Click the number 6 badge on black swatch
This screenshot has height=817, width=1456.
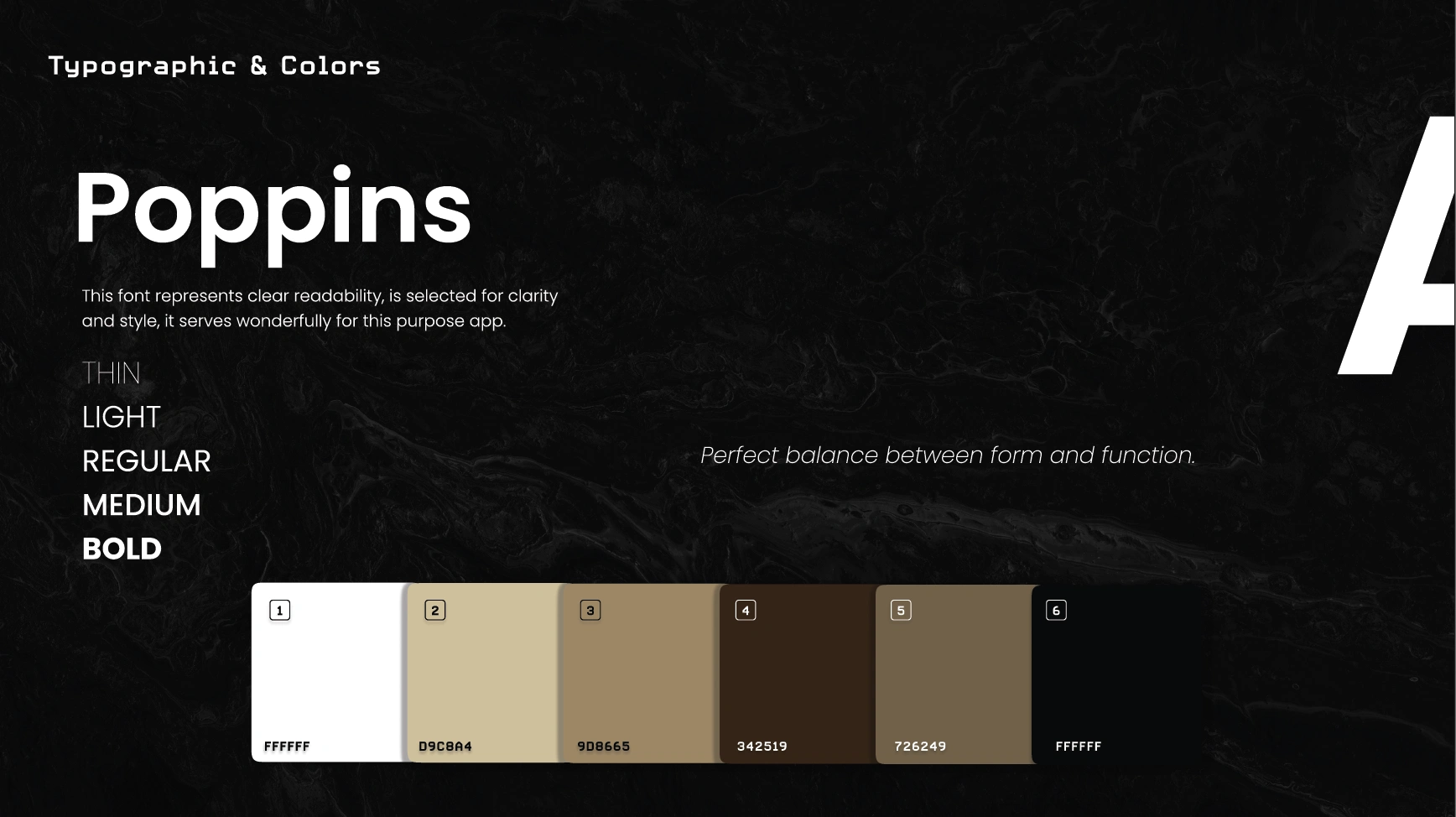pyautogui.click(x=1057, y=611)
